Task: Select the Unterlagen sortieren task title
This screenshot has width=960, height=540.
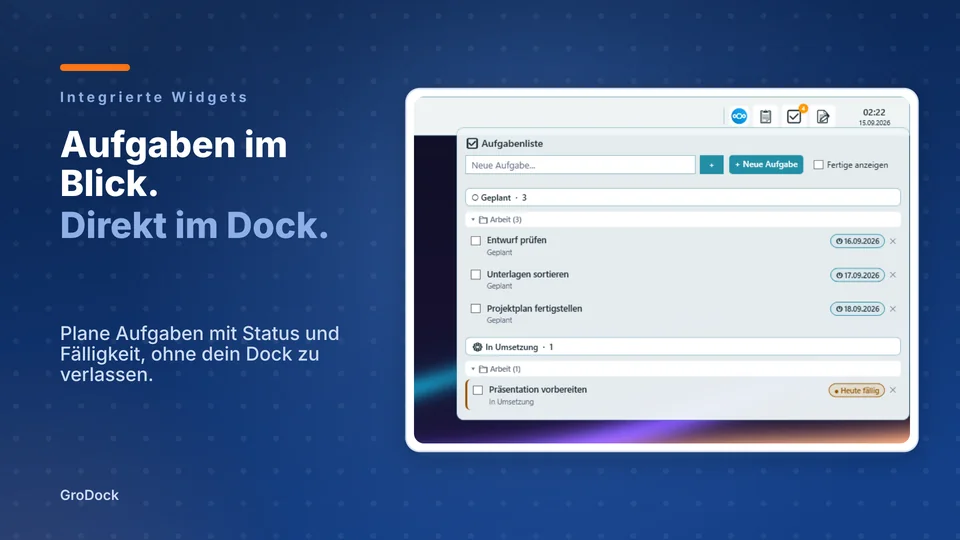Action: point(527,274)
